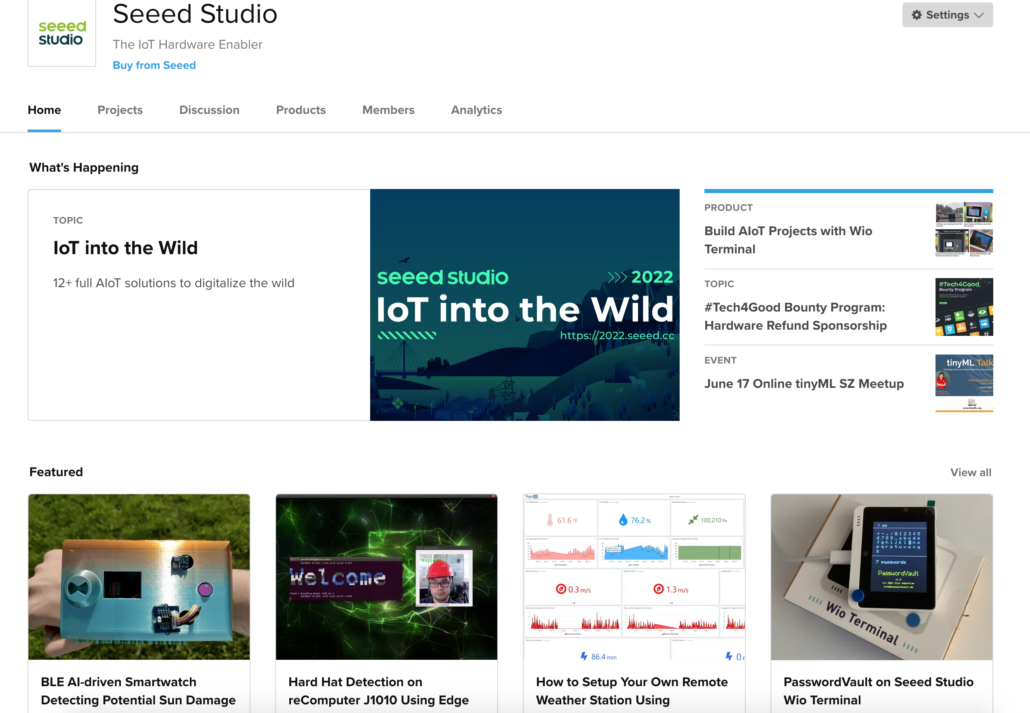This screenshot has width=1030, height=713.
Task: Click the Buy from Seeed link
Action: (154, 65)
